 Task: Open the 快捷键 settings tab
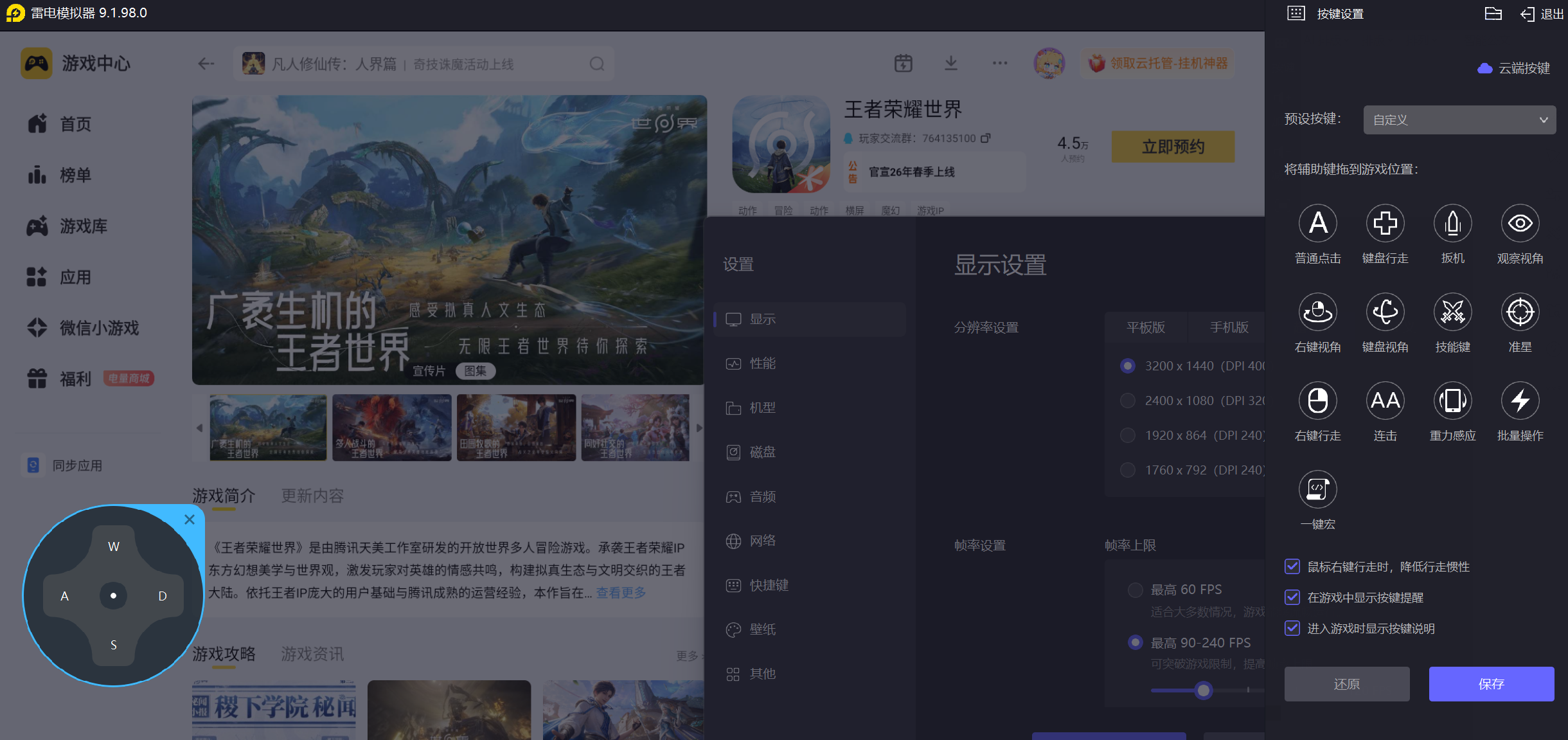pos(810,586)
